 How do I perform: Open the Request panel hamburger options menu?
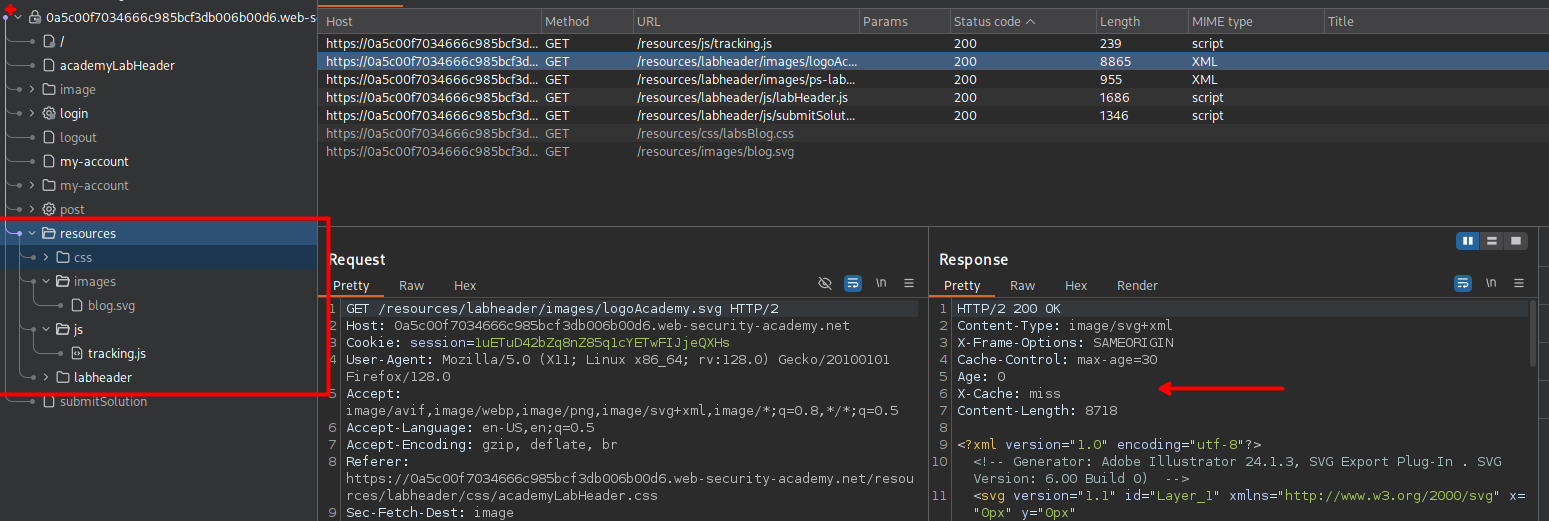909,284
